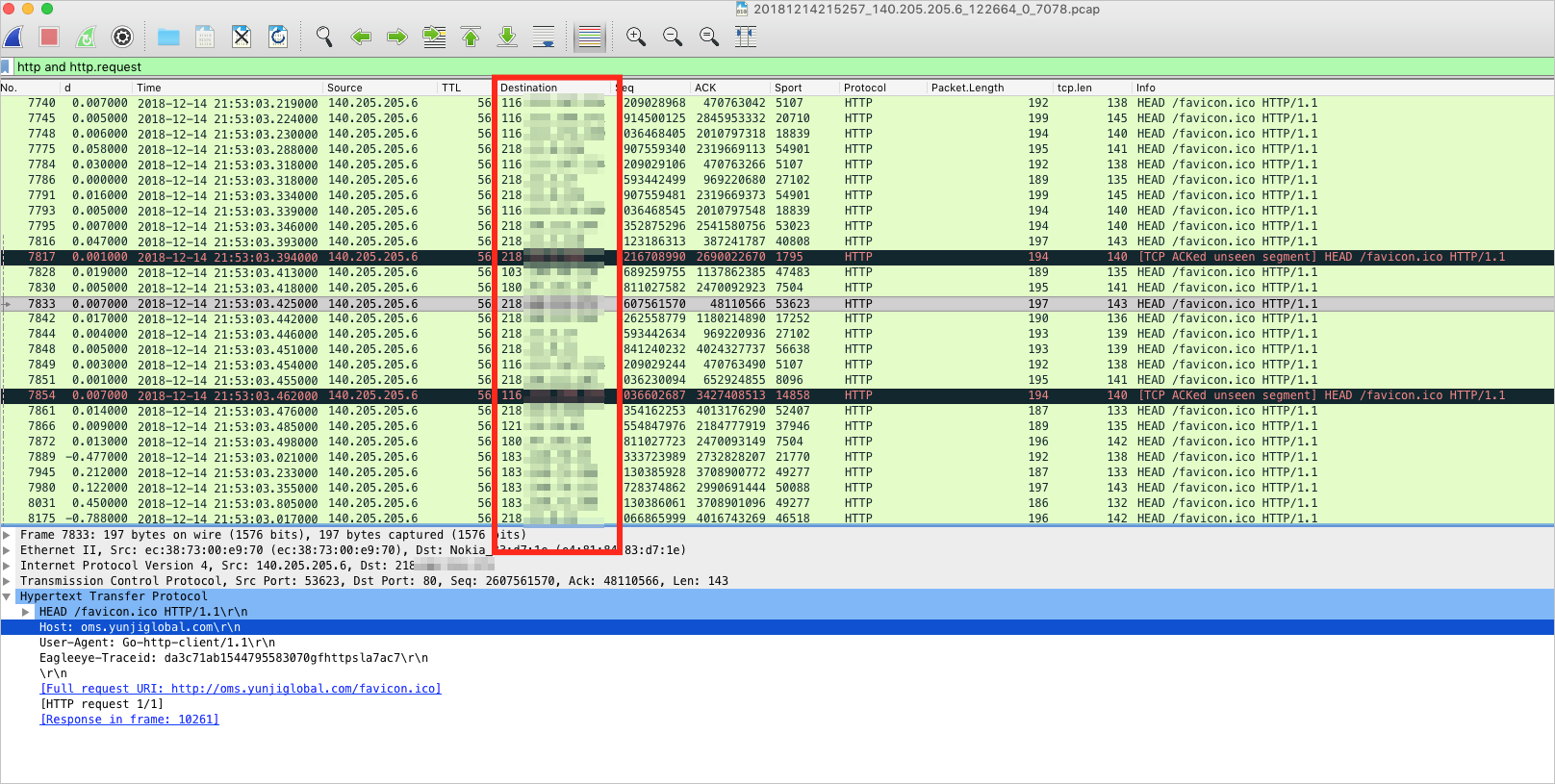
Task: Toggle auto scroll during live capture
Action: [544, 38]
